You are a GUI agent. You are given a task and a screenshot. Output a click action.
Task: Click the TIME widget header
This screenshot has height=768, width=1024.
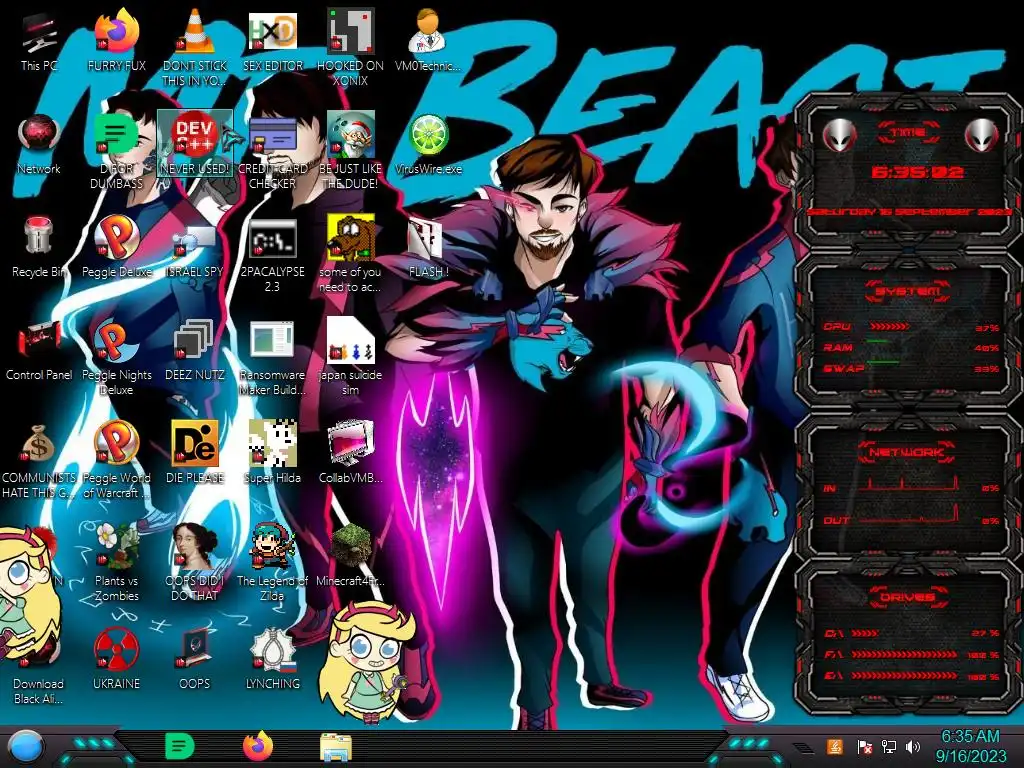point(909,133)
